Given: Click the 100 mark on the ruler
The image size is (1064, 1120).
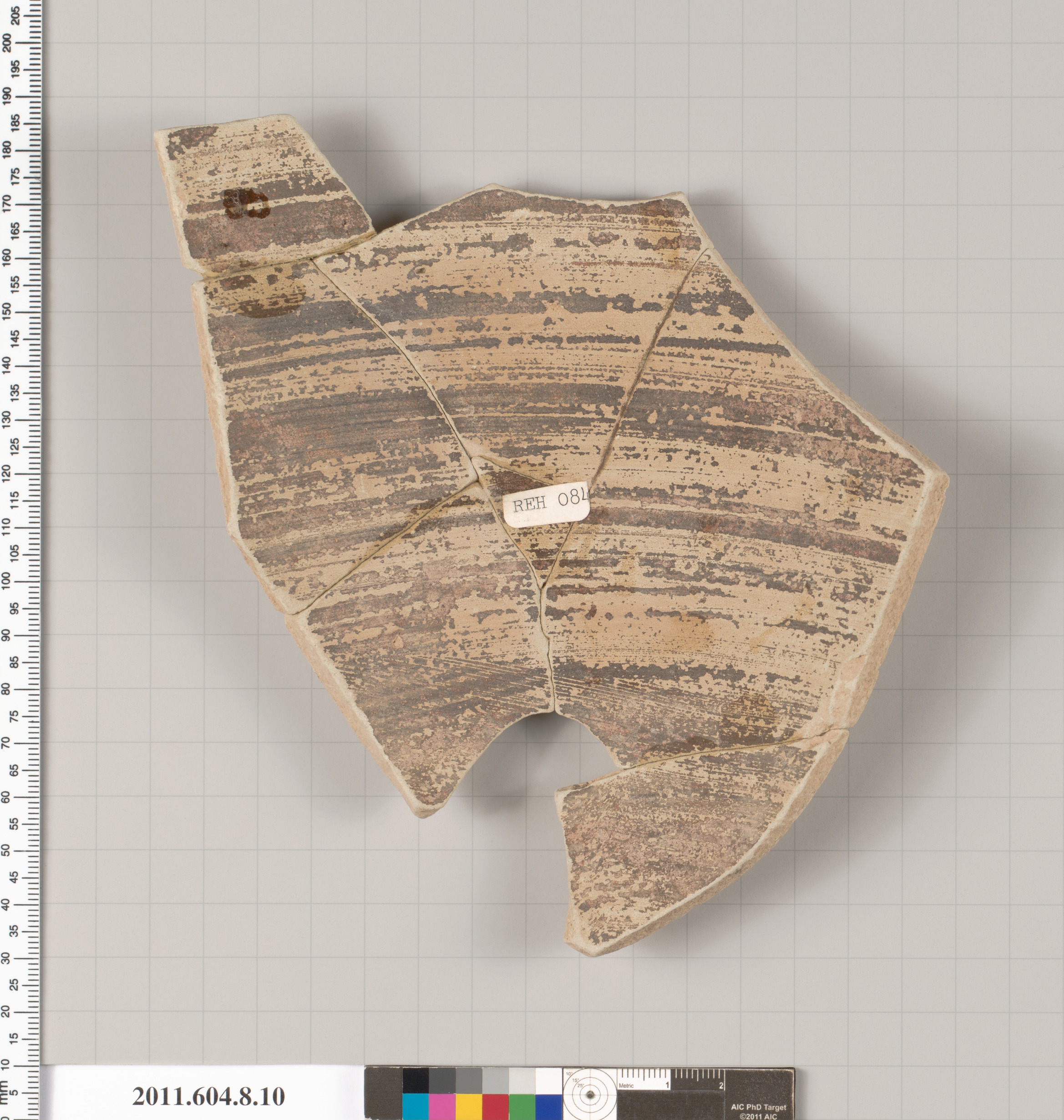Looking at the screenshot, I should point(5,581).
